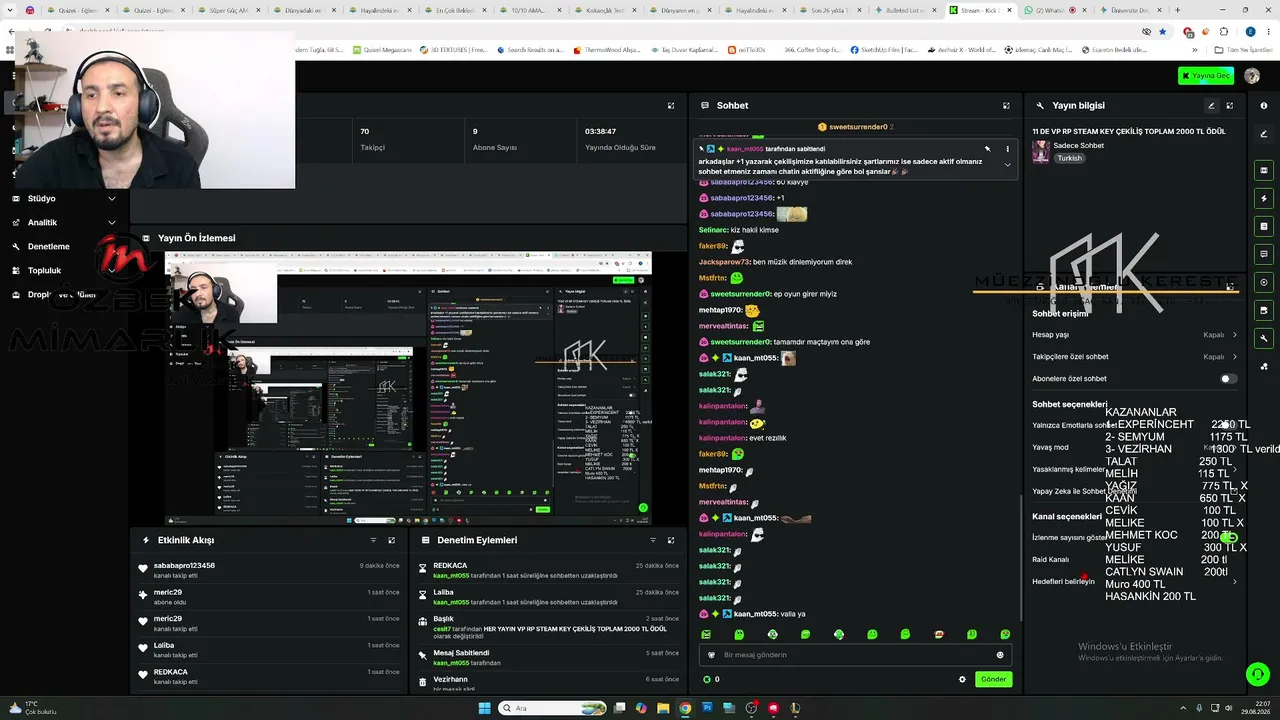This screenshot has height=720, width=1280.
Task: Expand the Kanal eylemleri panel
Action: click(x=1230, y=286)
